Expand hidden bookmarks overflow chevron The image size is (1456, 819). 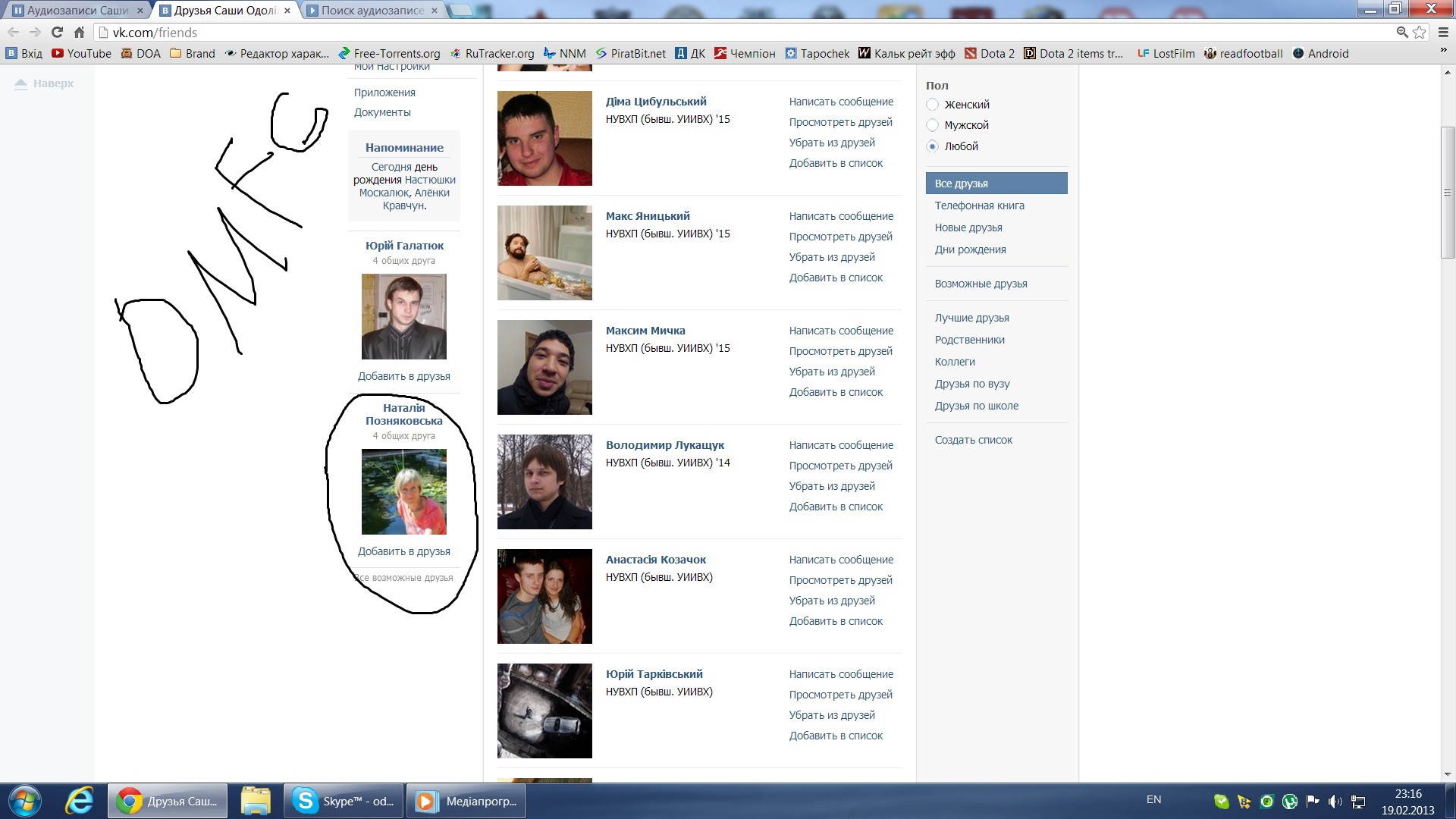(1443, 50)
